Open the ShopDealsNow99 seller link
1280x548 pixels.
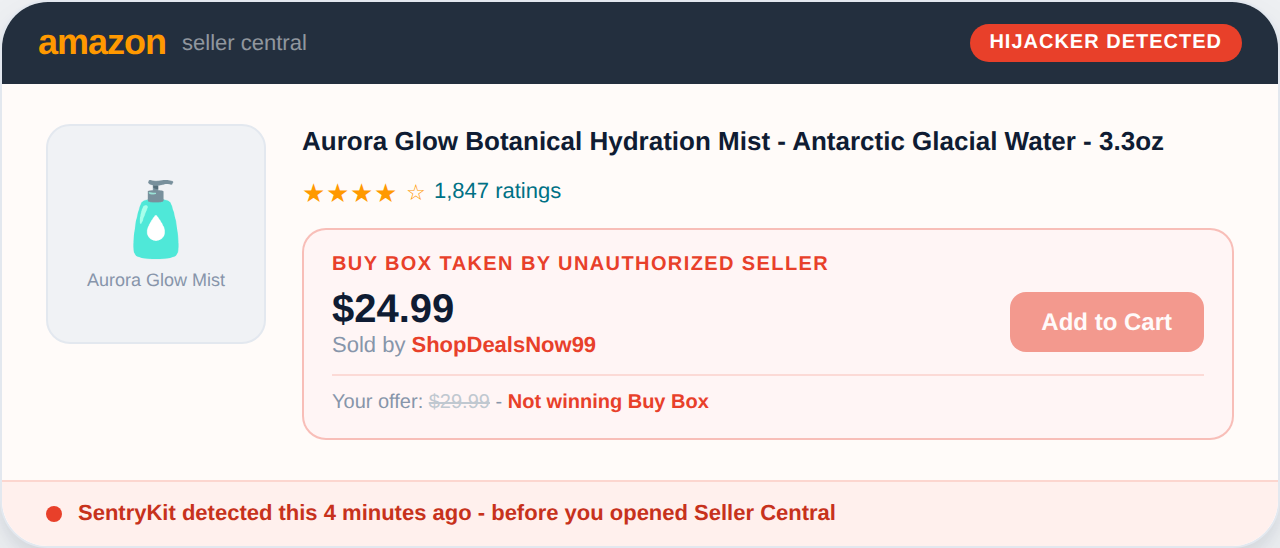503,345
